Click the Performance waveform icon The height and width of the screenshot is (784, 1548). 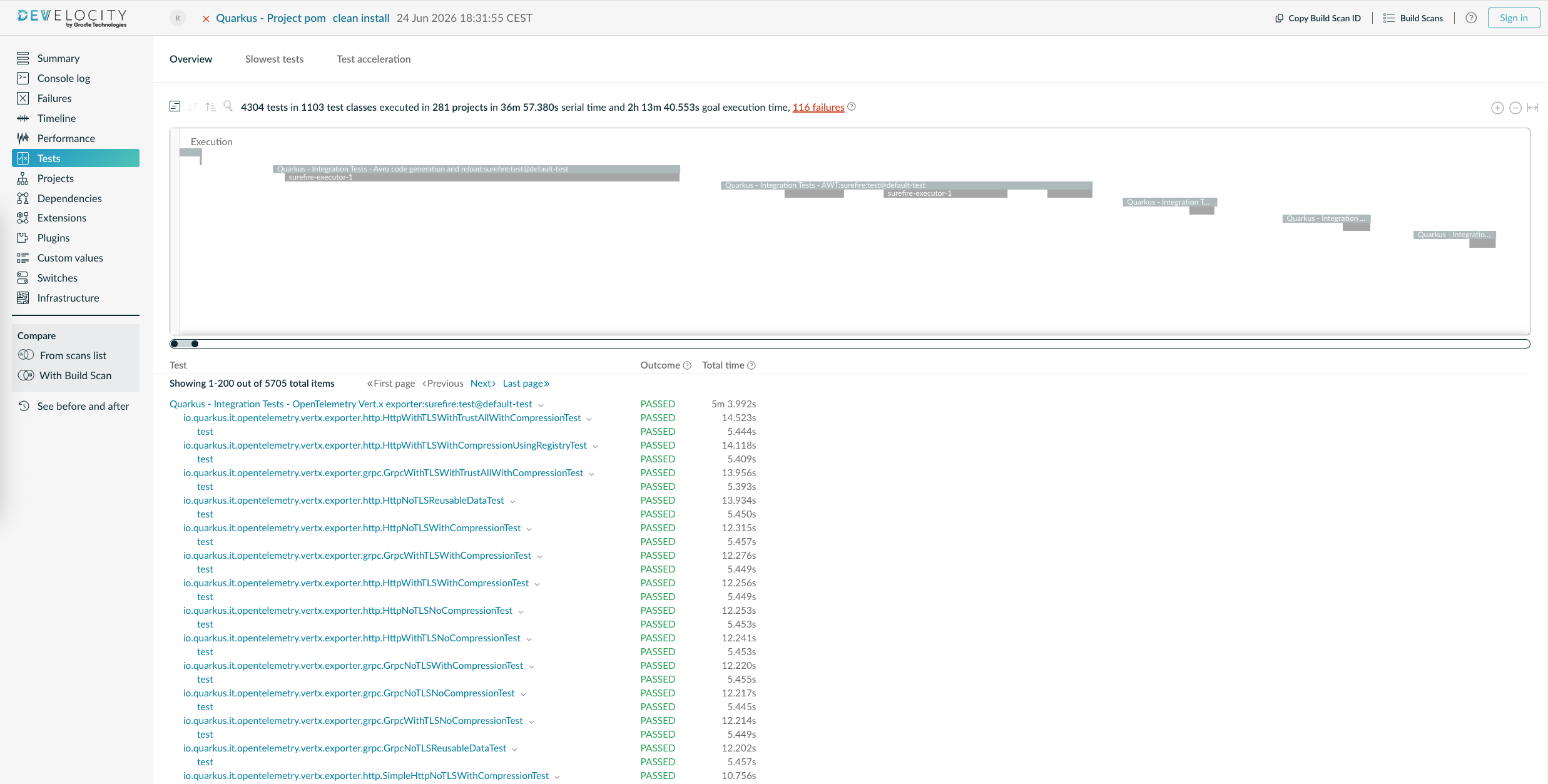23,138
